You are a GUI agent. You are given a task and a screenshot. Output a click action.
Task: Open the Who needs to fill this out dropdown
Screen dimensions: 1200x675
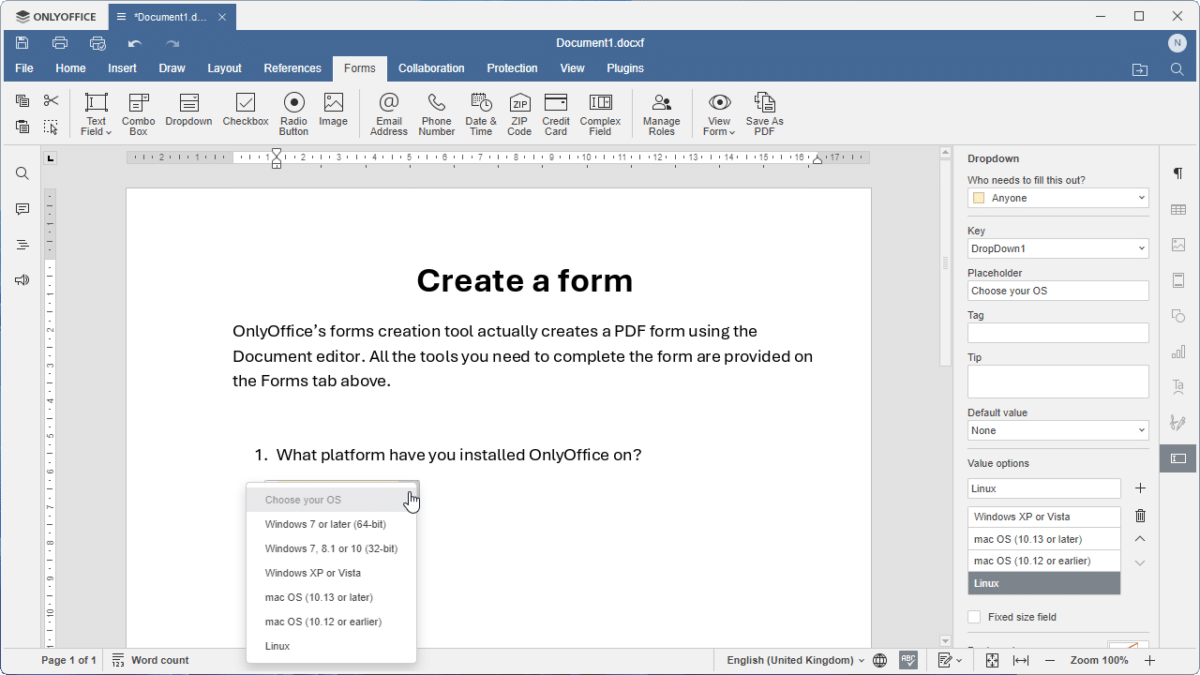(1057, 197)
